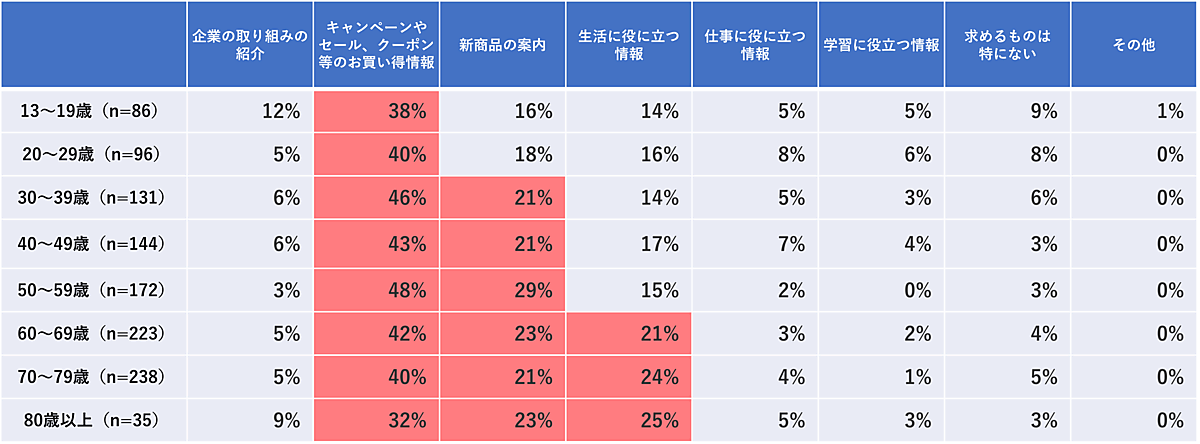Click the 新商品の案内 column header
1200x444 pixels.
[502, 46]
